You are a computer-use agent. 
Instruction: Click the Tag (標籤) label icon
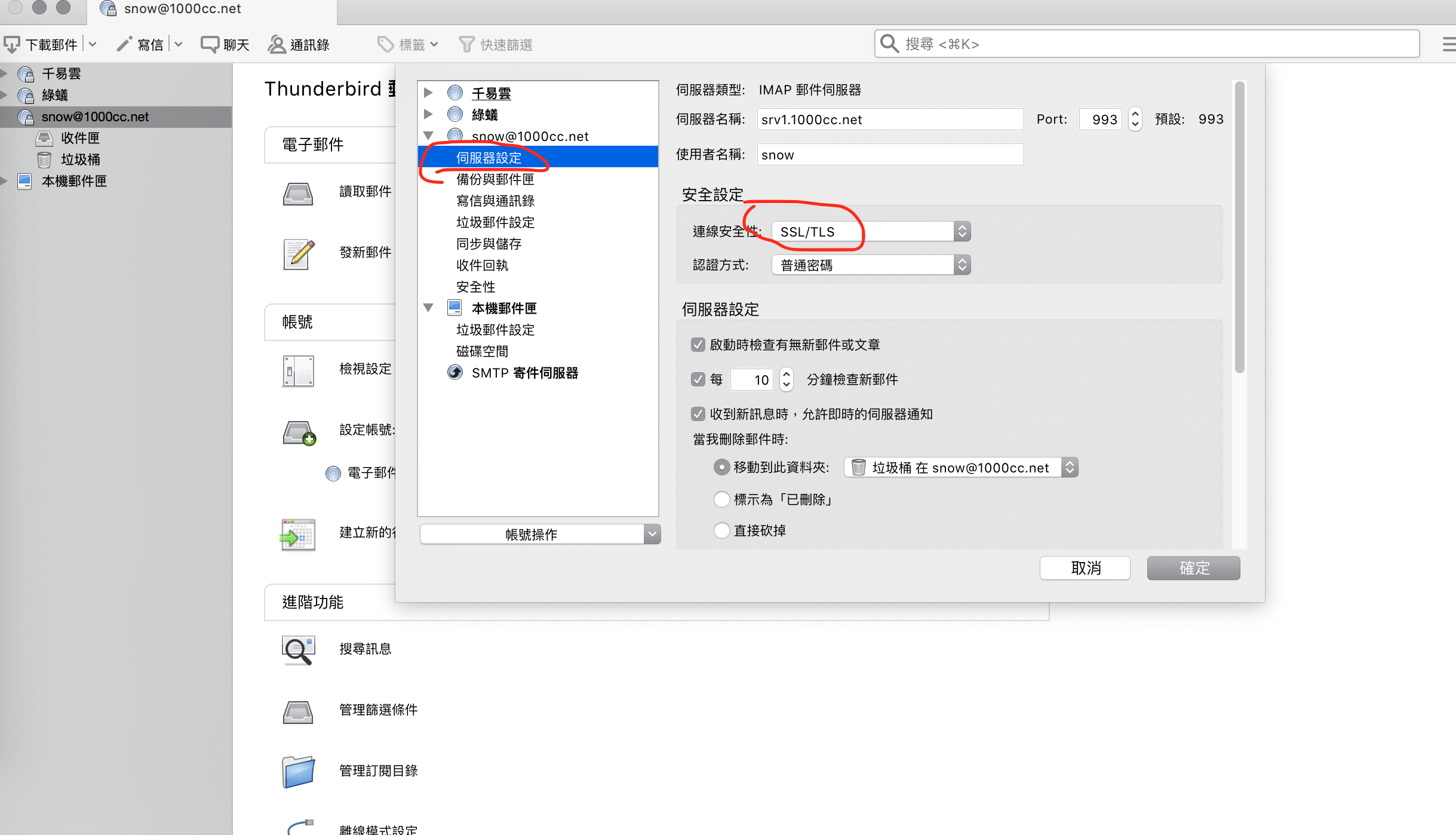(x=386, y=44)
